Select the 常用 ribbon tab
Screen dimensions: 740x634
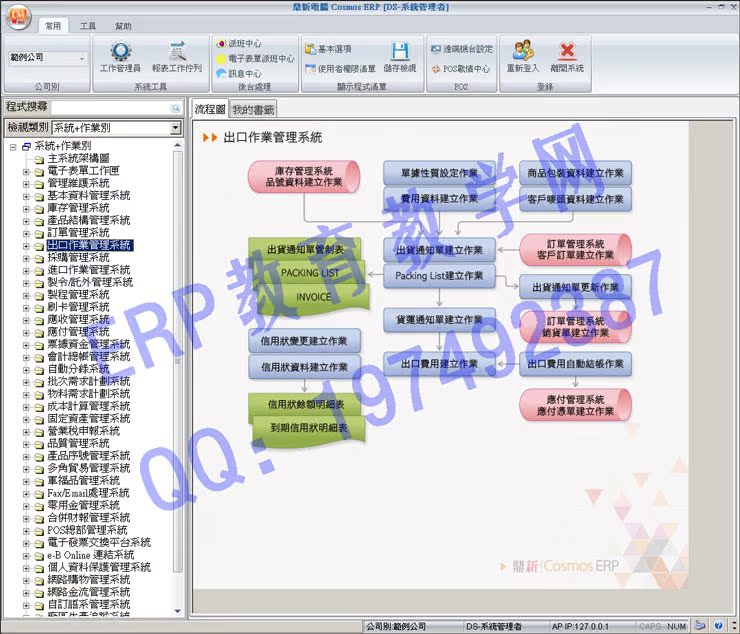click(x=53, y=26)
